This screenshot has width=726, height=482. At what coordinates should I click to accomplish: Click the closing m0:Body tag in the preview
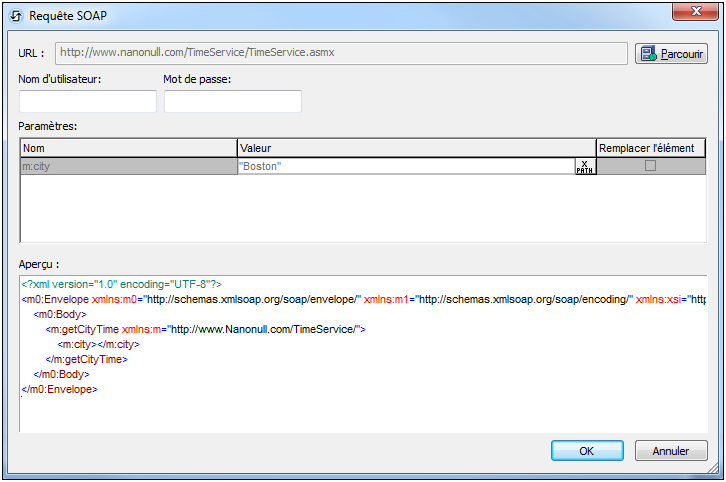[66, 374]
